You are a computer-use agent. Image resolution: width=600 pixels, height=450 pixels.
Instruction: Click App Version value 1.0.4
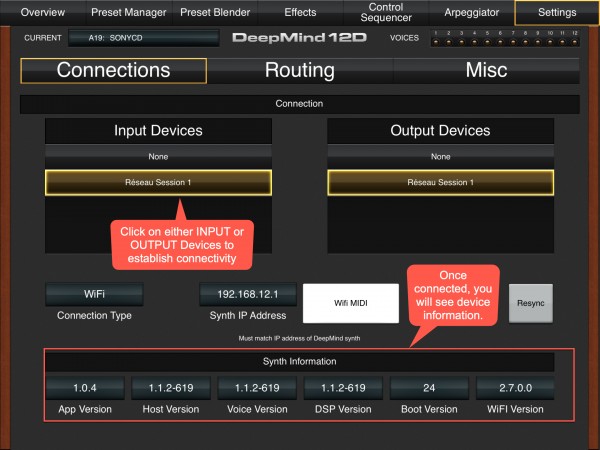(85, 388)
